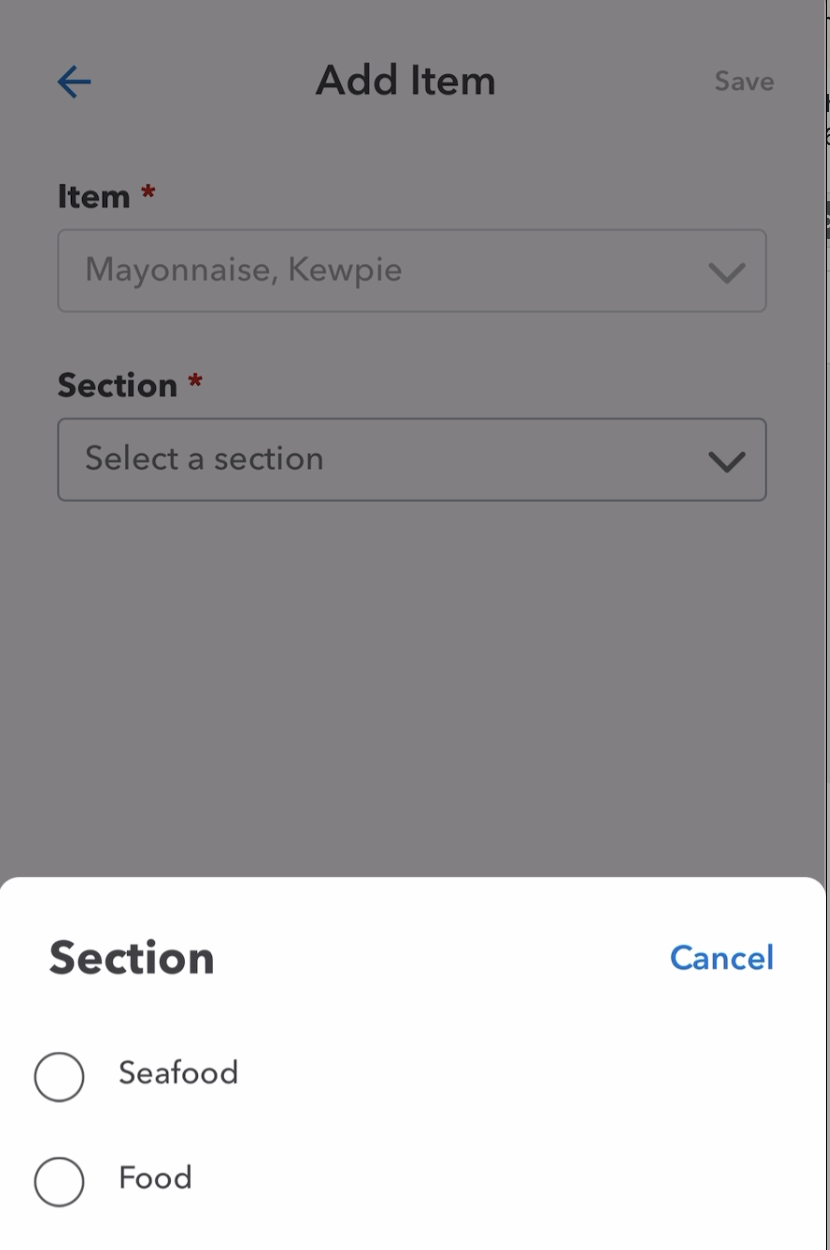The width and height of the screenshot is (830, 1250).
Task: Cancel the Section picker sheet
Action: pyautogui.click(x=721, y=958)
